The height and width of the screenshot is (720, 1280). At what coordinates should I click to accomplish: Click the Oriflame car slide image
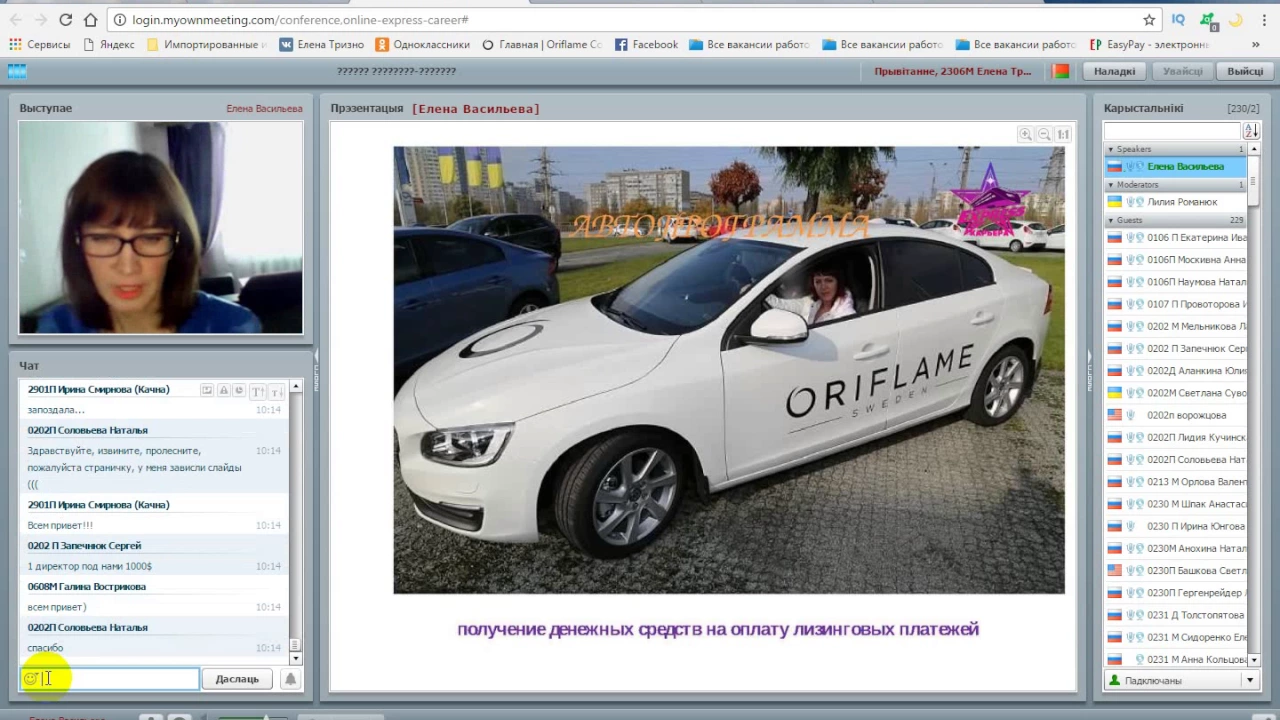(729, 370)
